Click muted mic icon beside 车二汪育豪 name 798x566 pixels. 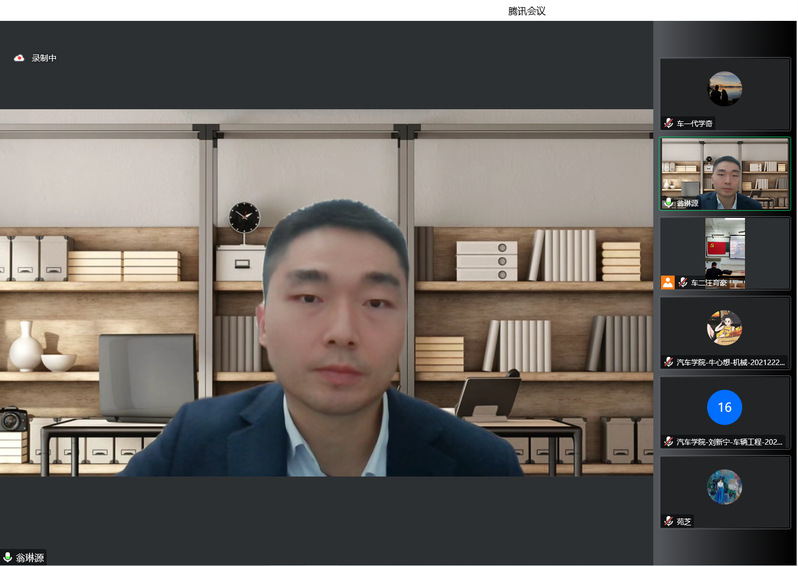tap(682, 283)
